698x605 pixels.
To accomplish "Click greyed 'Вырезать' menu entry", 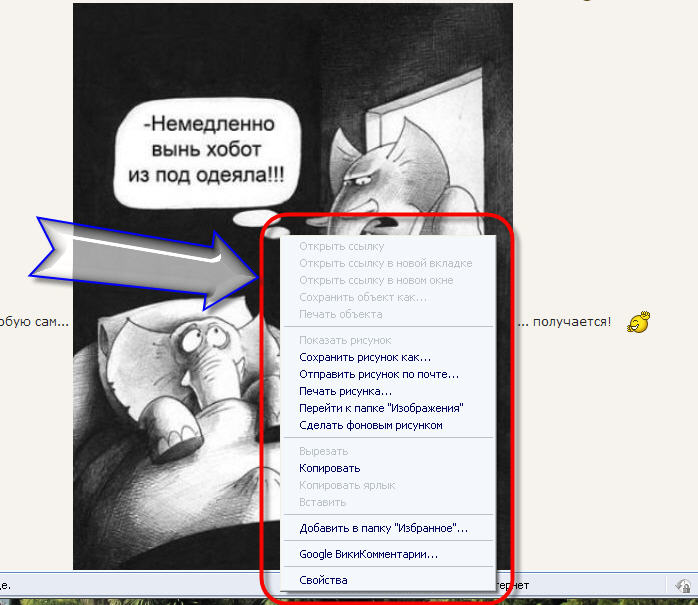I will click(388, 451).
